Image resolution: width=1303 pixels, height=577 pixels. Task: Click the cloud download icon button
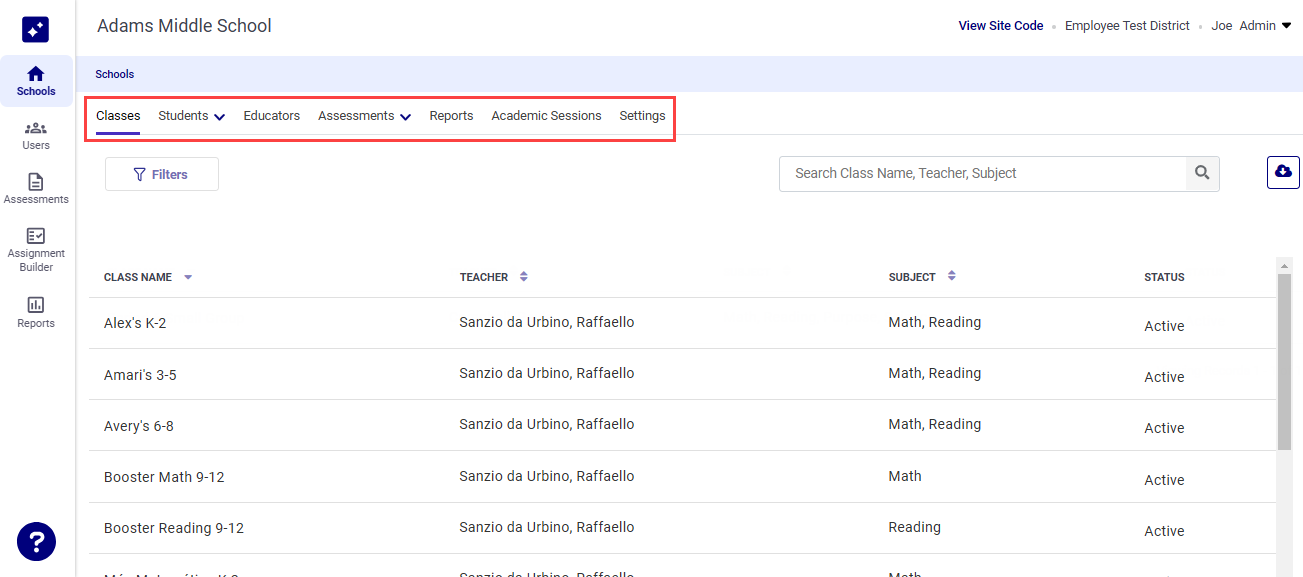point(1283,172)
